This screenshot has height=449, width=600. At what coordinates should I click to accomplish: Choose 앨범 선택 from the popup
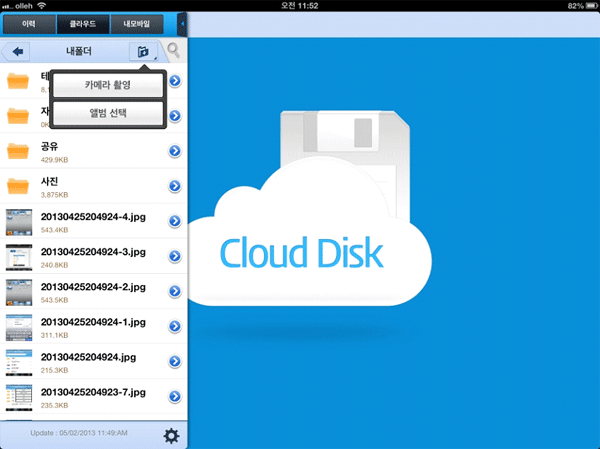tap(108, 113)
